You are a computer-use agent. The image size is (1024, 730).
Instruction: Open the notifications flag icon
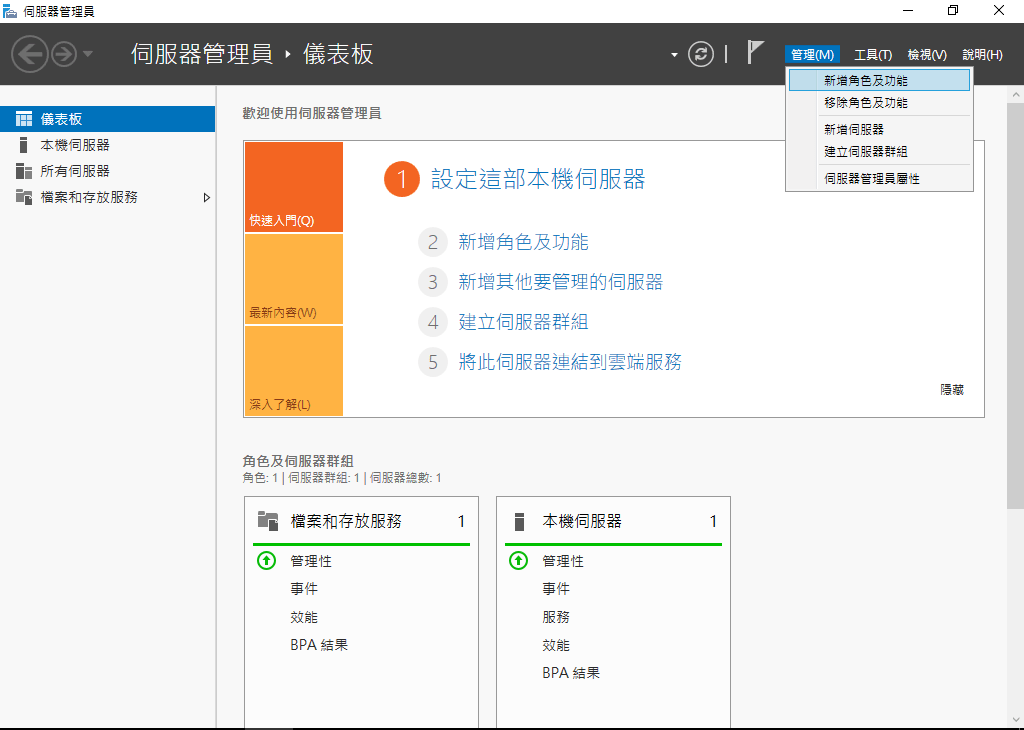point(754,53)
